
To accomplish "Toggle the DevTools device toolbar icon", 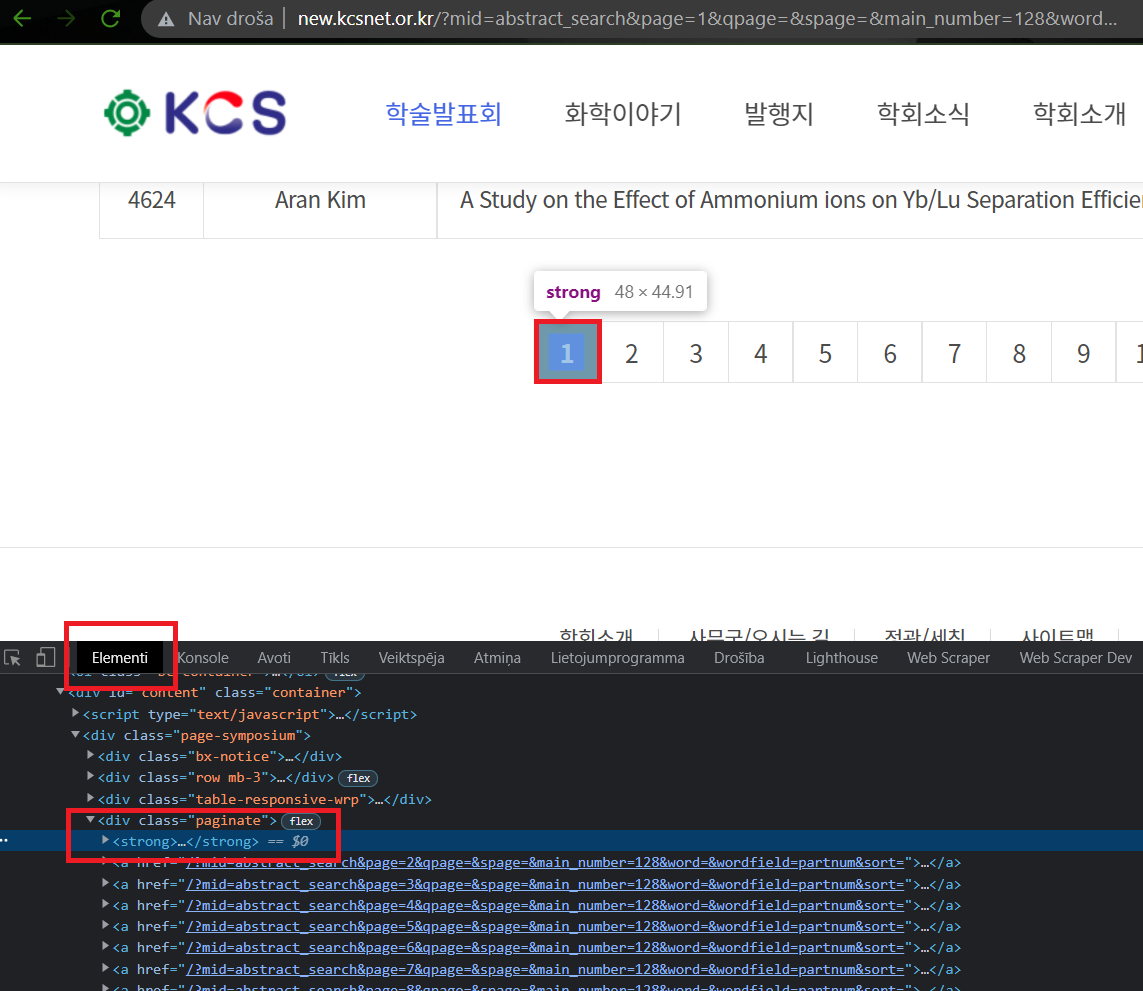I will [x=45, y=657].
